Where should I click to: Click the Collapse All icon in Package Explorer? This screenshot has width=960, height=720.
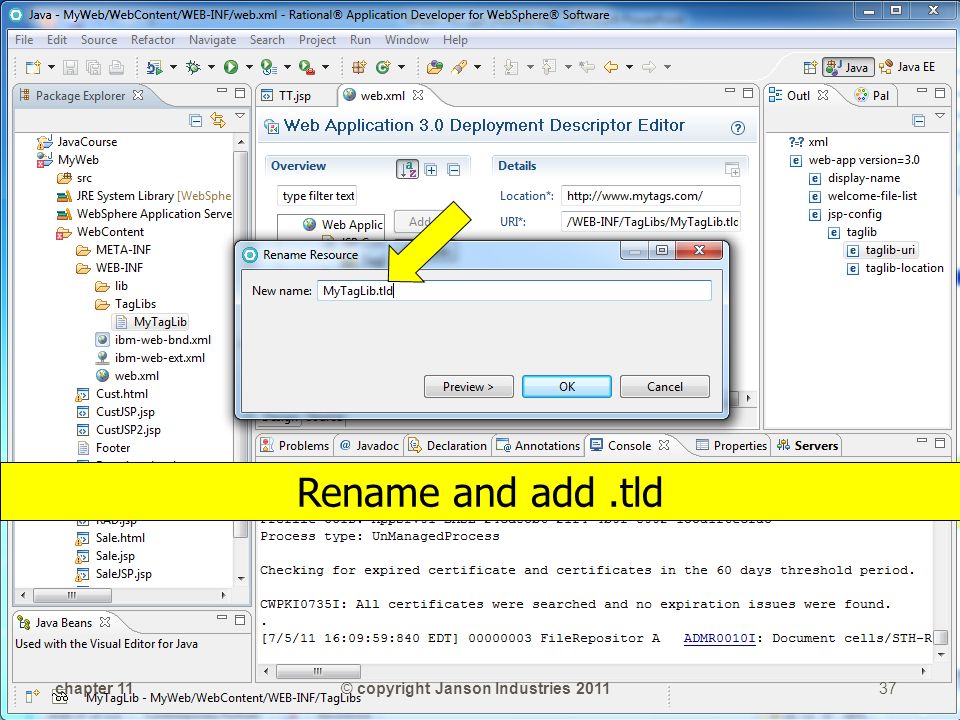[x=196, y=121]
